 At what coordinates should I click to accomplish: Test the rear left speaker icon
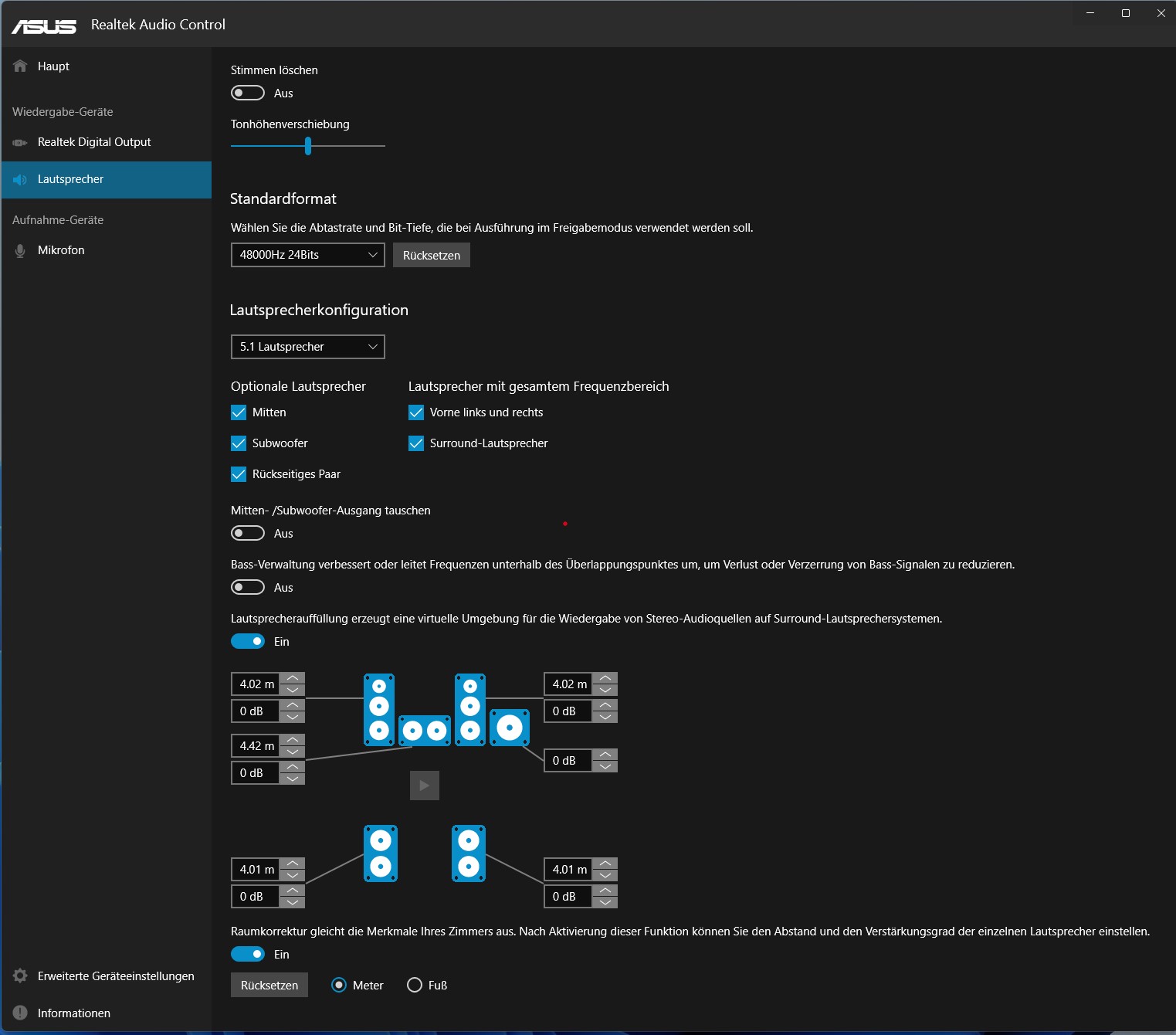[381, 853]
